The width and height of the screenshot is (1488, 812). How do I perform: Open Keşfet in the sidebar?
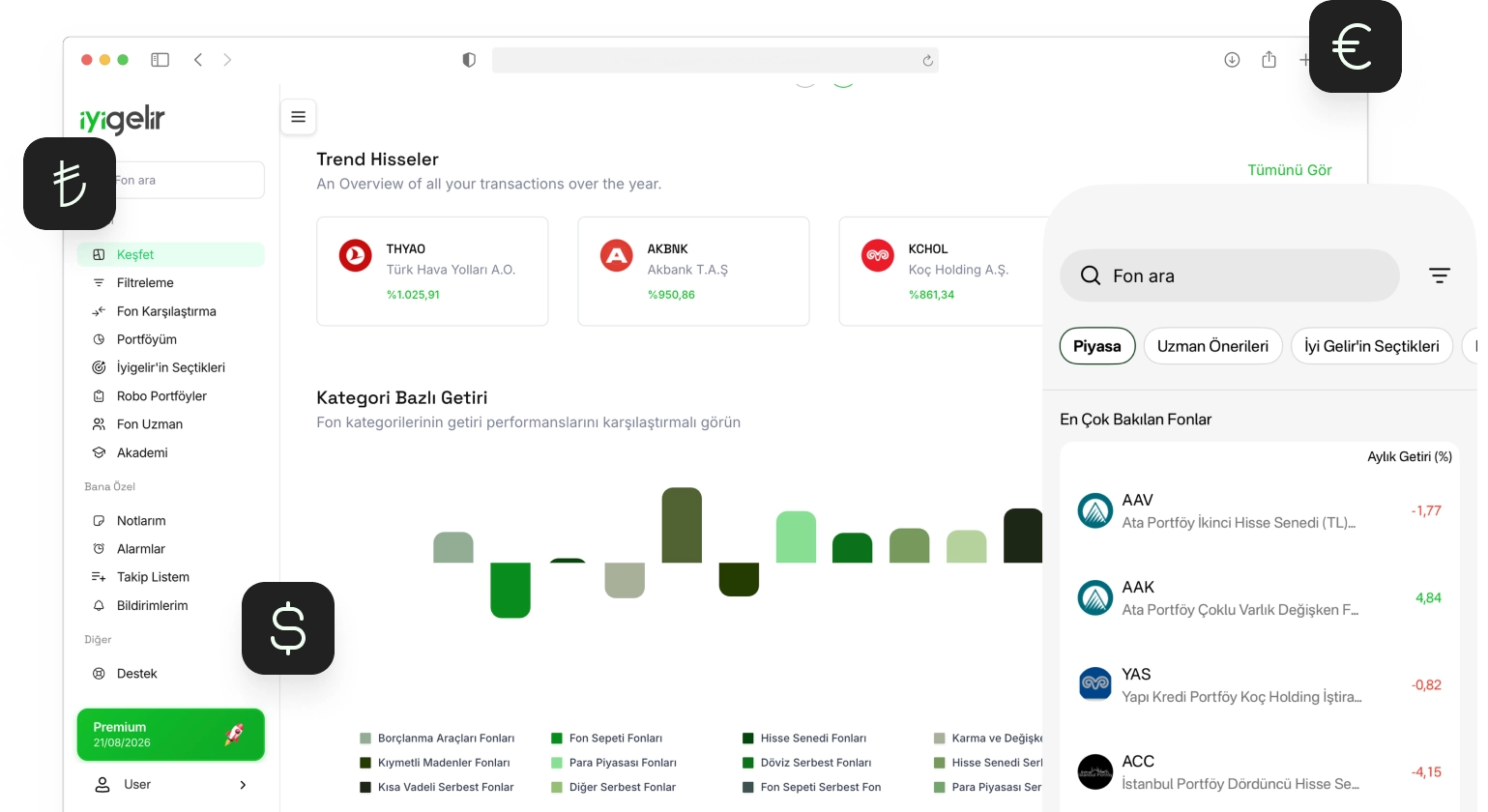[x=171, y=255]
